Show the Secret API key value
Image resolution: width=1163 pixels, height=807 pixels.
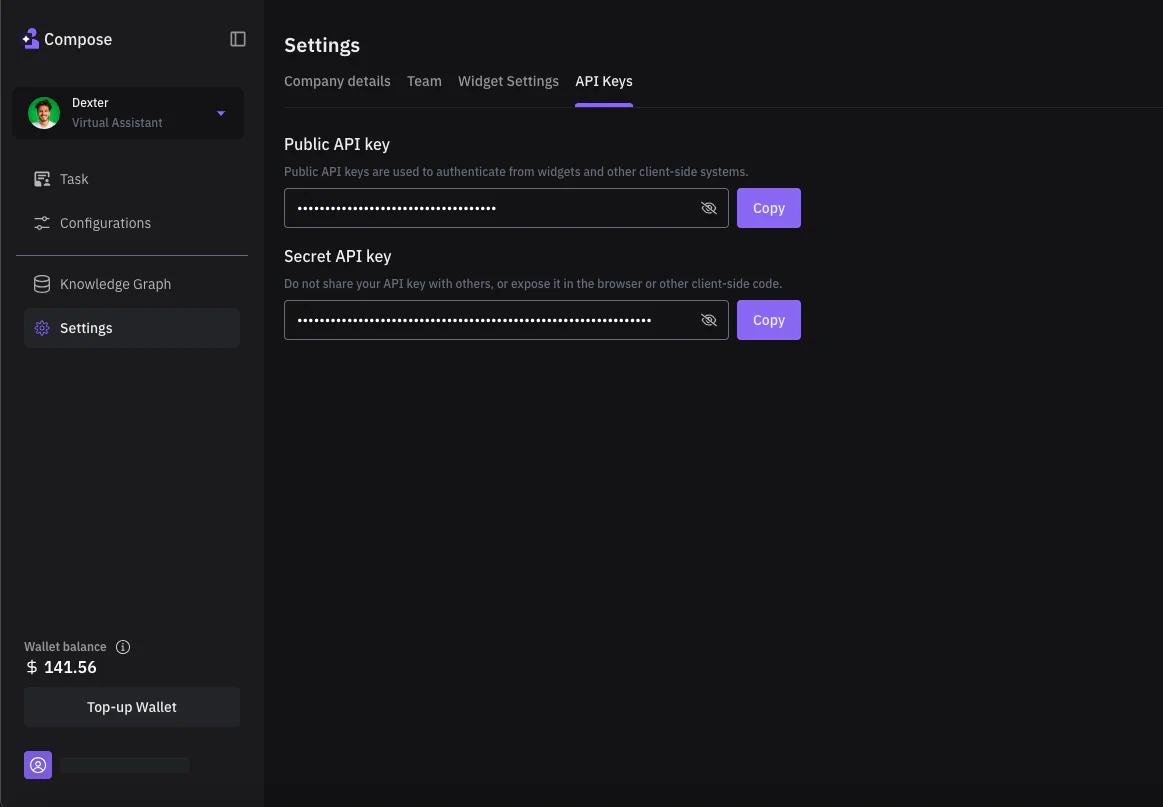[709, 320]
